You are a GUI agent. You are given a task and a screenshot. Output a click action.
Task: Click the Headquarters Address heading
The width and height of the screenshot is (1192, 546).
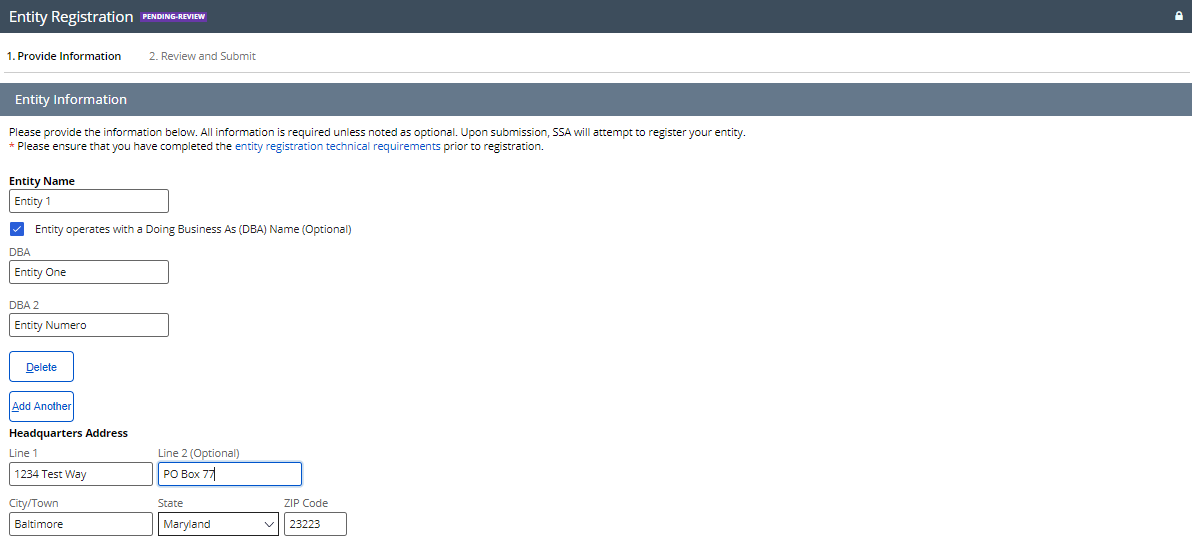pyautogui.click(x=68, y=433)
